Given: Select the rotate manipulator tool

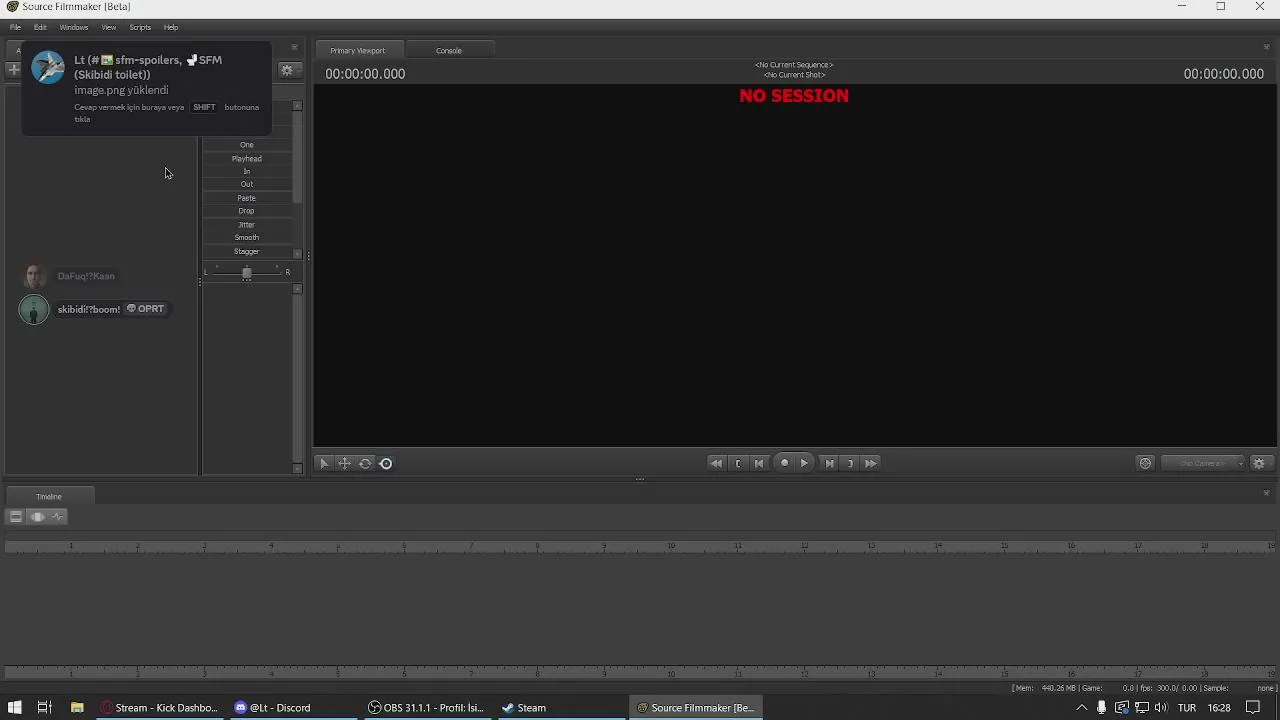Looking at the screenshot, I should tap(365, 463).
